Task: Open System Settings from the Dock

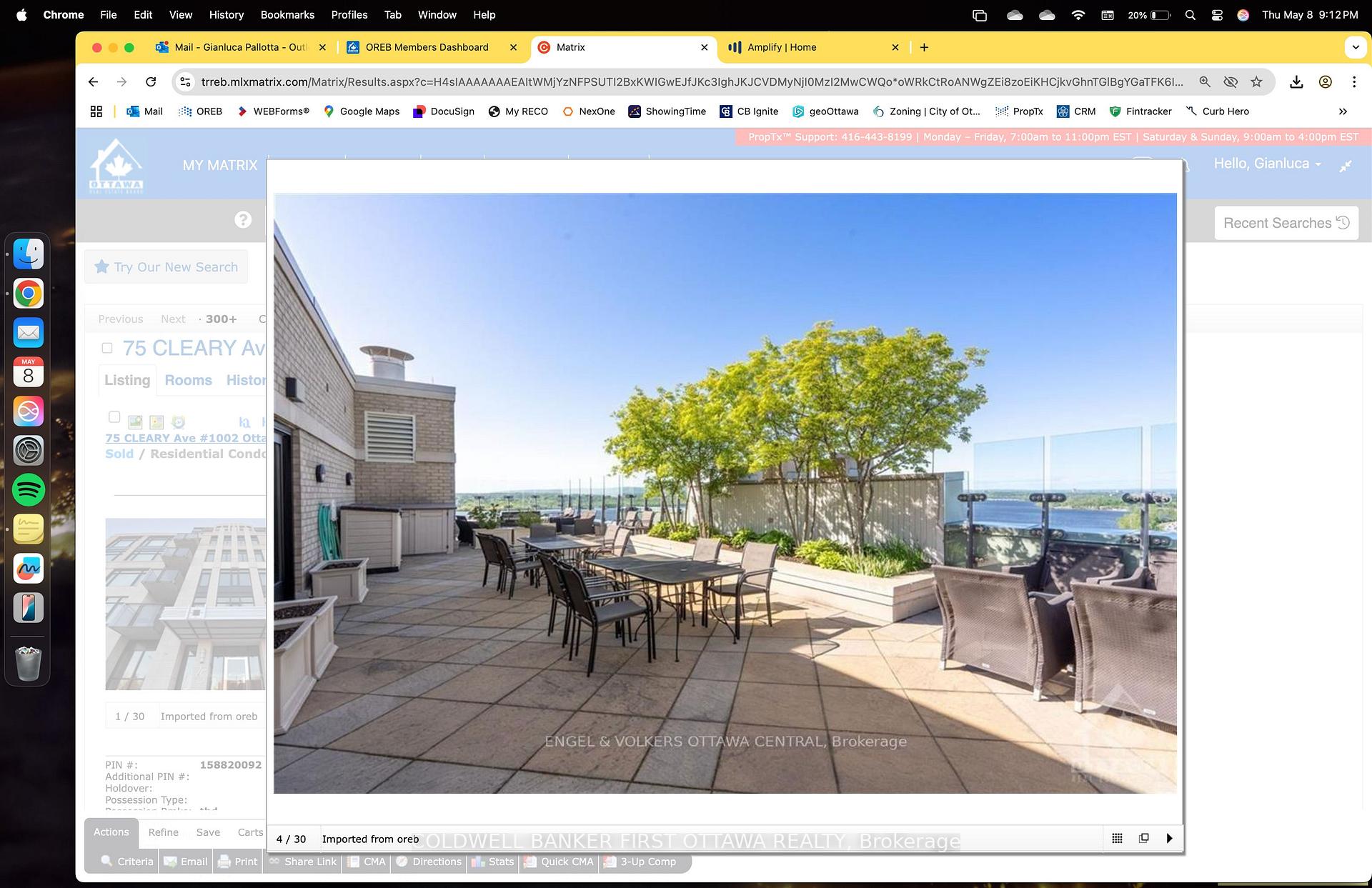Action: (x=29, y=451)
